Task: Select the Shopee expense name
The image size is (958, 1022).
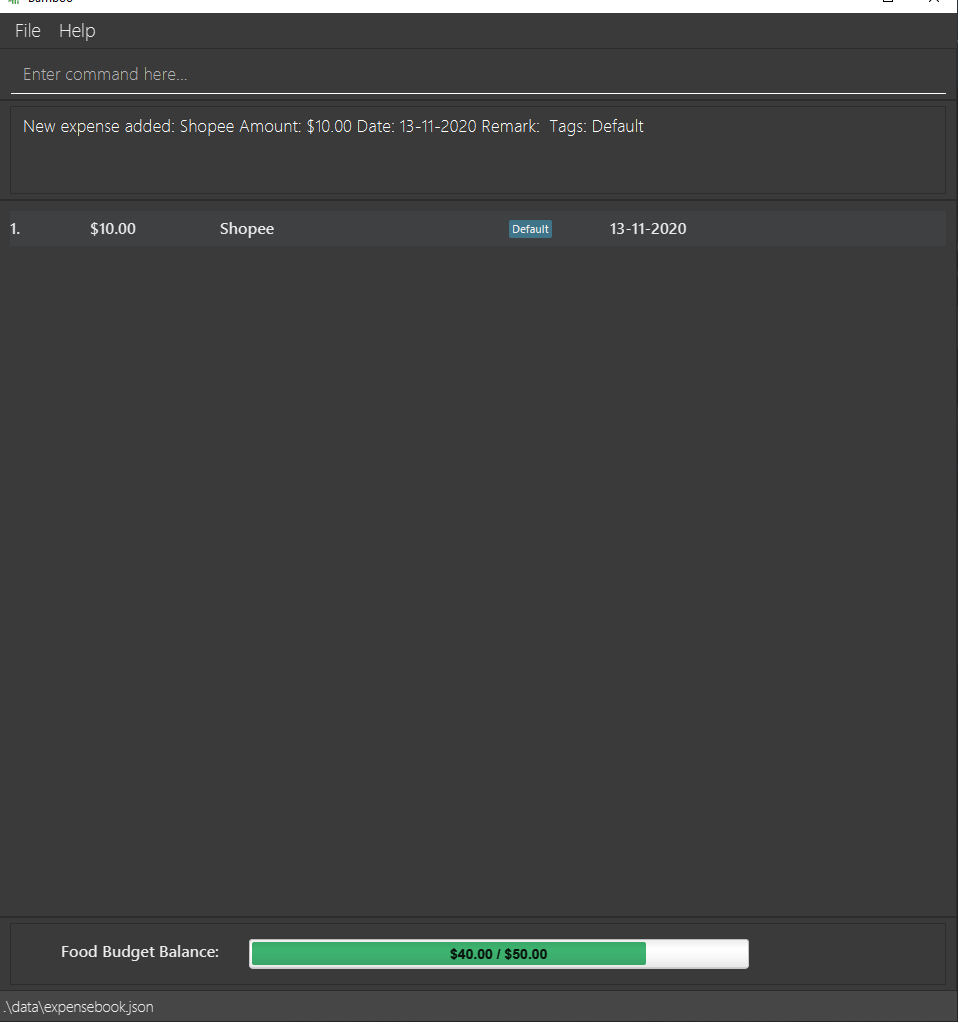Action: coord(247,229)
